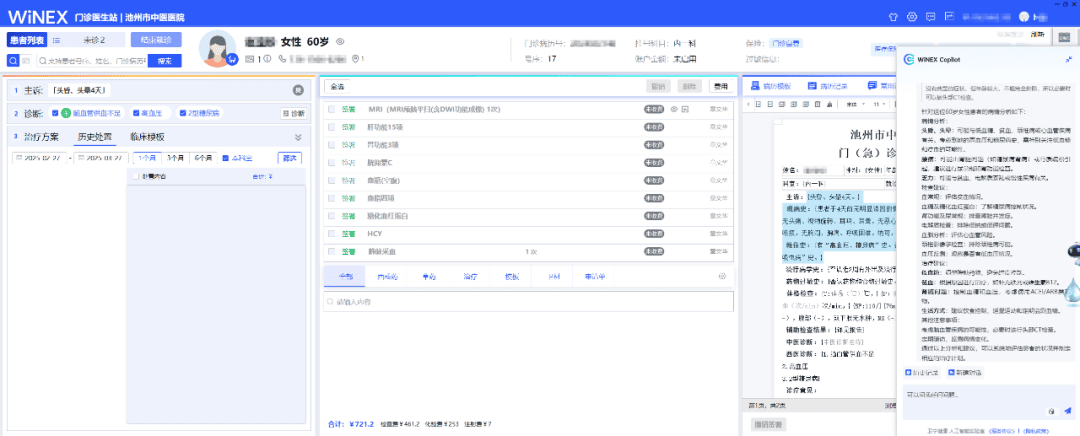This screenshot has width=1080, height=436.
Task: Toggle the 2型糖尿病 diagnosis checkbox
Action: point(185,113)
